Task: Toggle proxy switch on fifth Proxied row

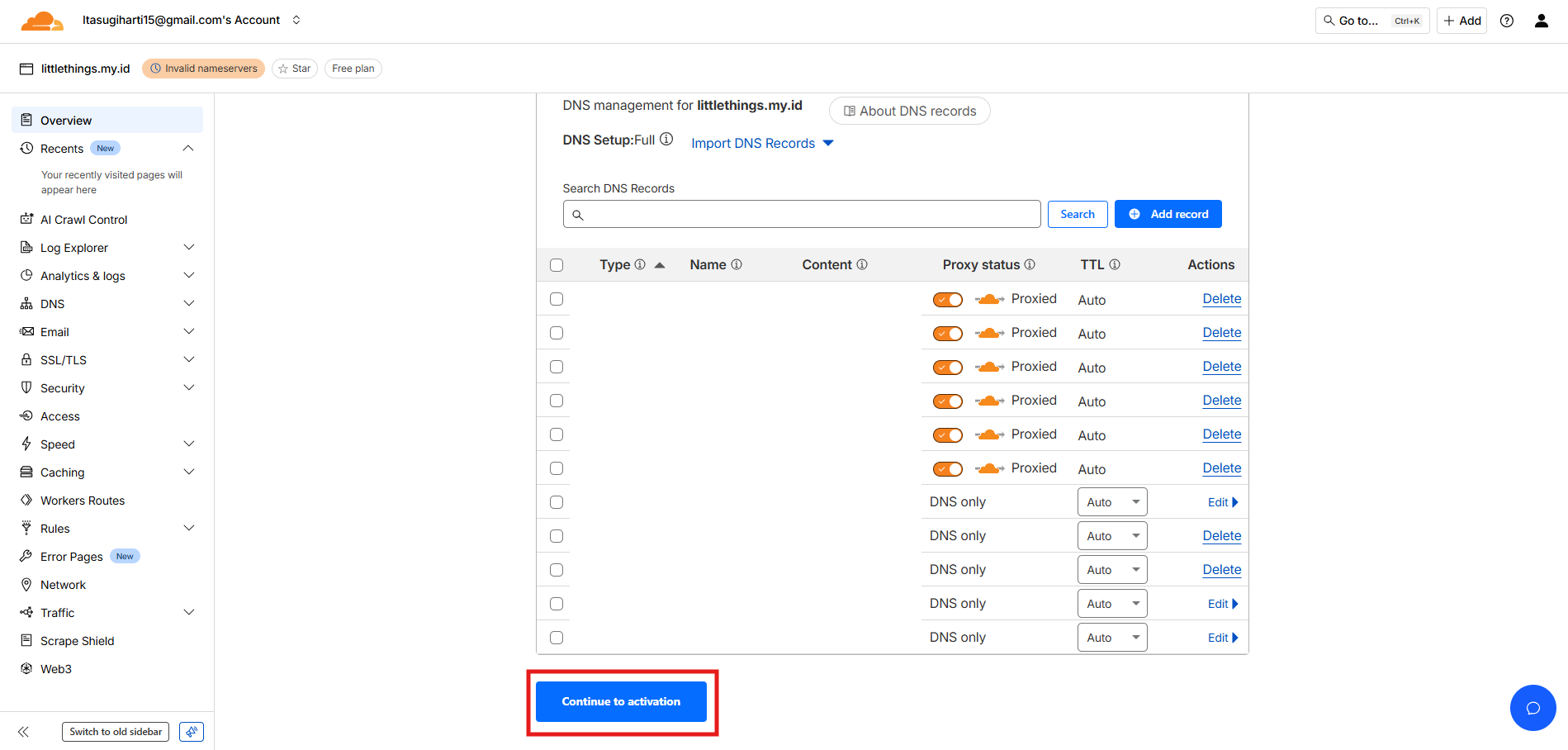Action: (948, 435)
